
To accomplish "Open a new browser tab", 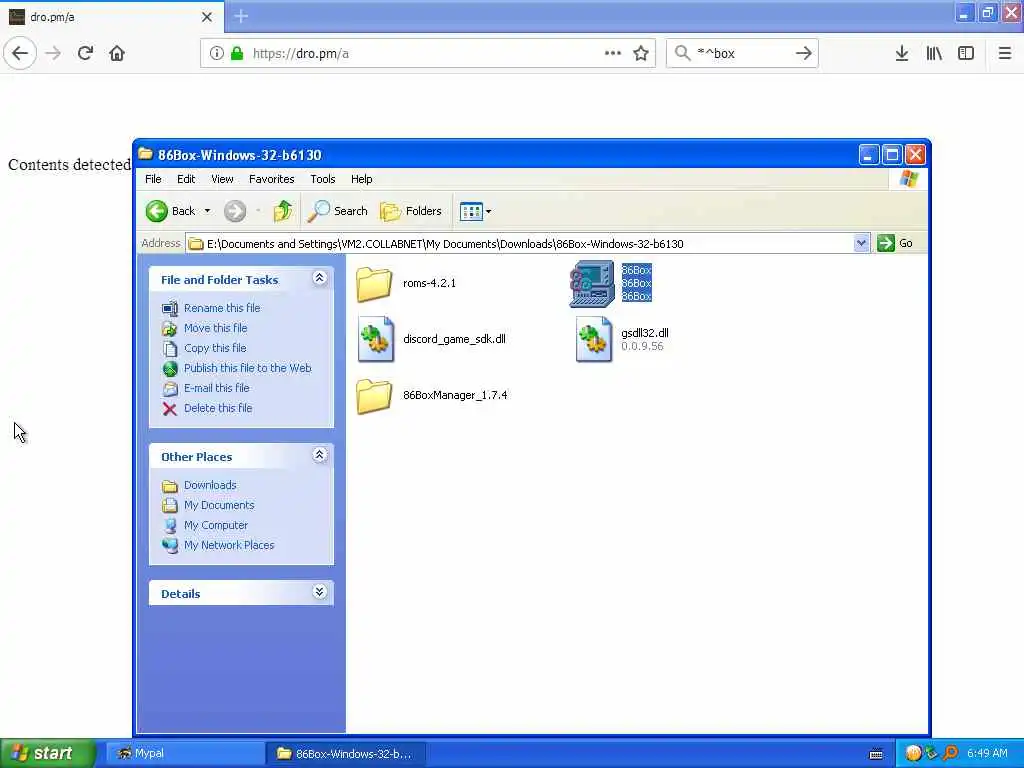I will pos(241,16).
